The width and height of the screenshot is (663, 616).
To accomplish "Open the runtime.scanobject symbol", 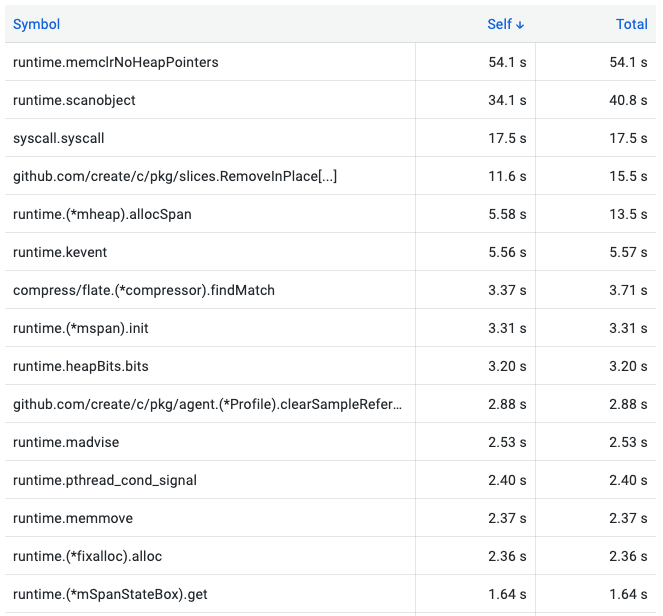I will pyautogui.click(x=74, y=100).
